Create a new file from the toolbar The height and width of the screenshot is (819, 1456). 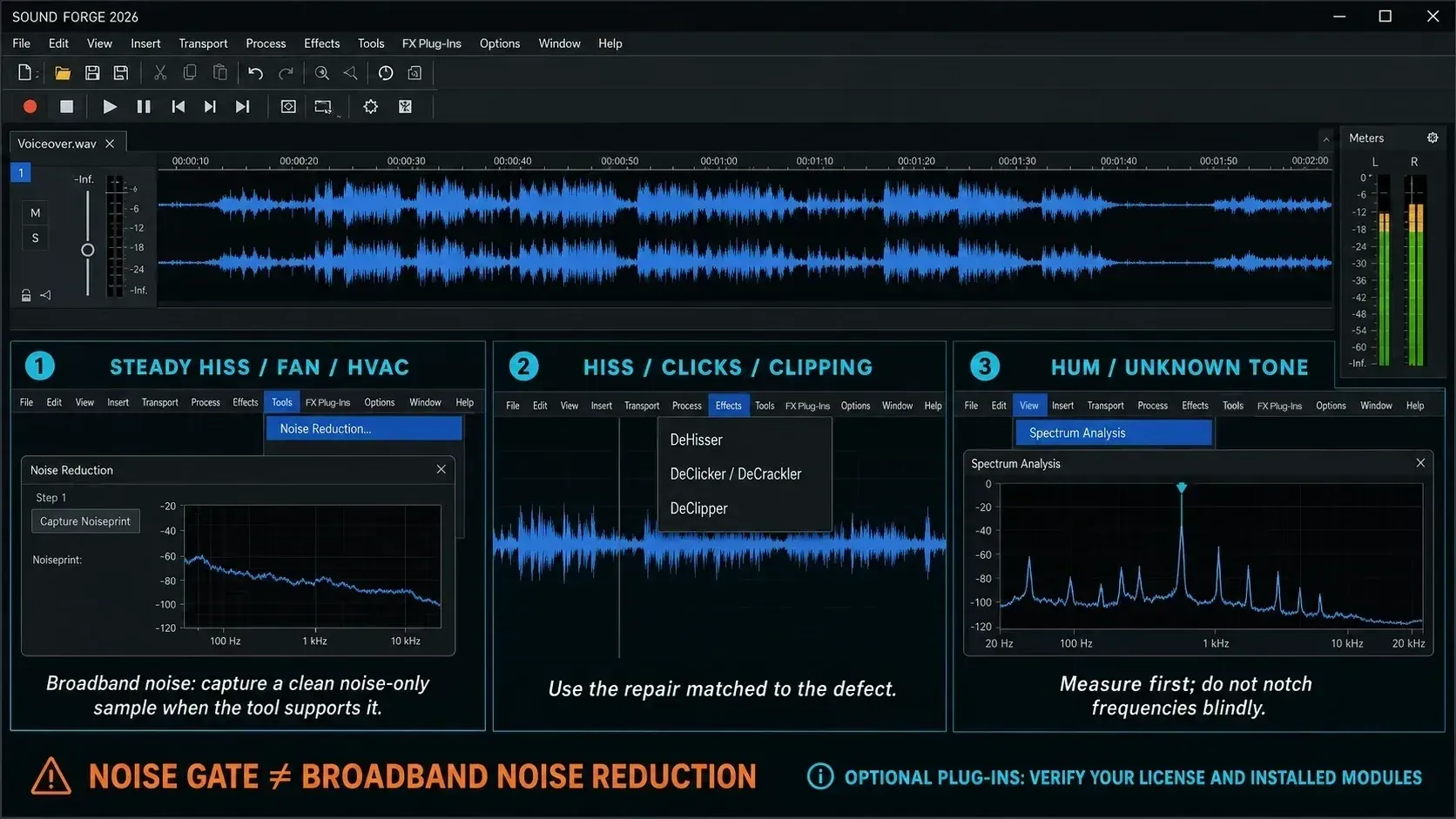pos(24,73)
